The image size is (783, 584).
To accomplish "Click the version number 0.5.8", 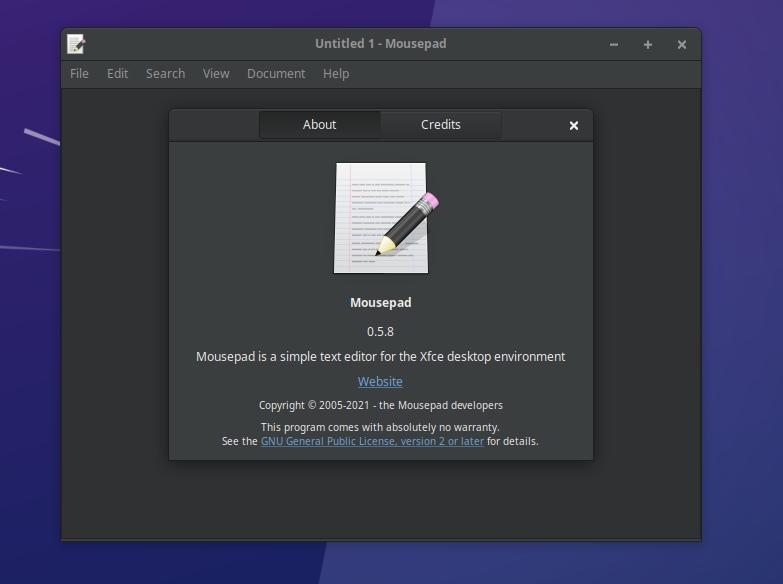I will (380, 332).
